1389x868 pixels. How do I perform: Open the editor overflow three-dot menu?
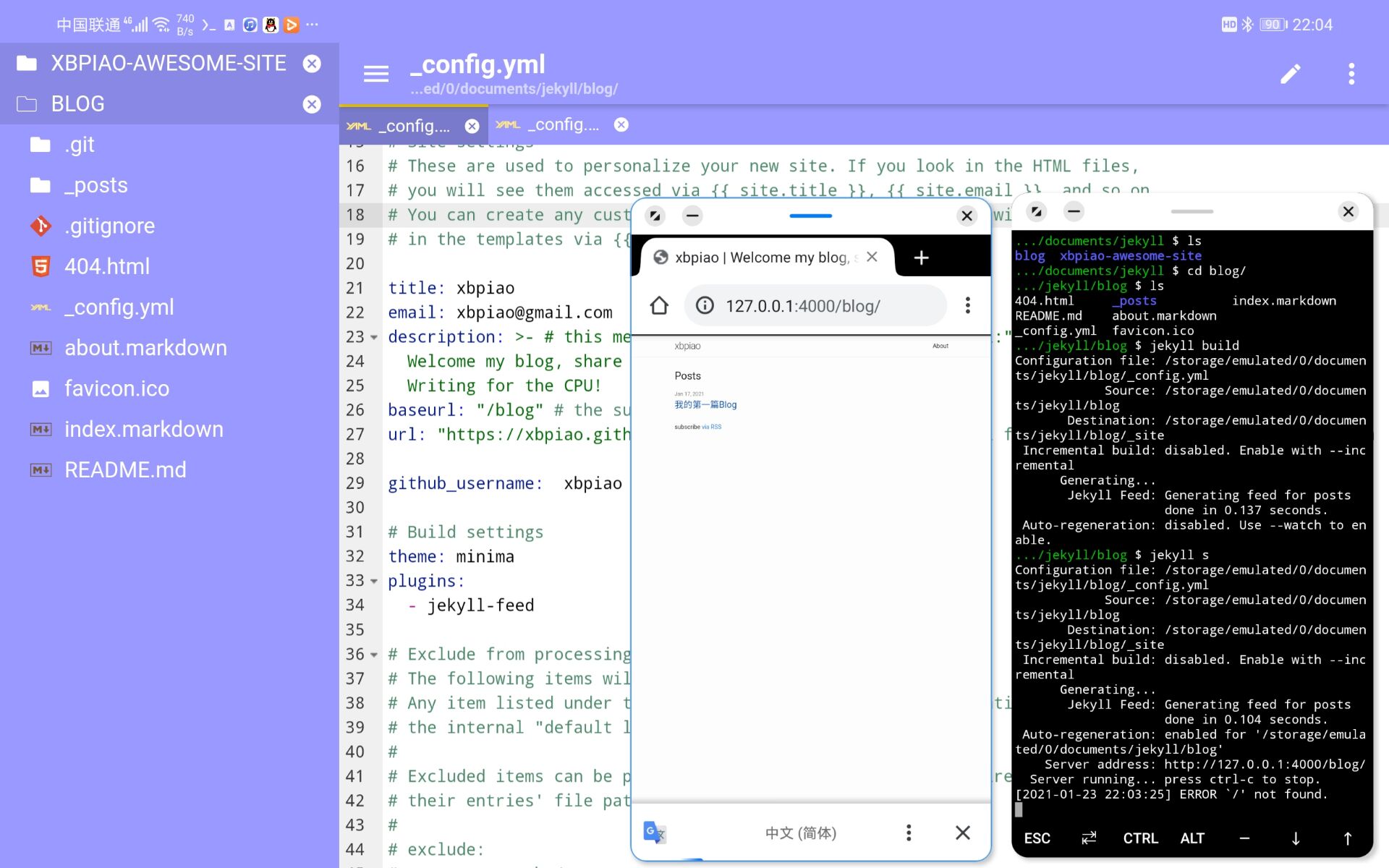1350,73
